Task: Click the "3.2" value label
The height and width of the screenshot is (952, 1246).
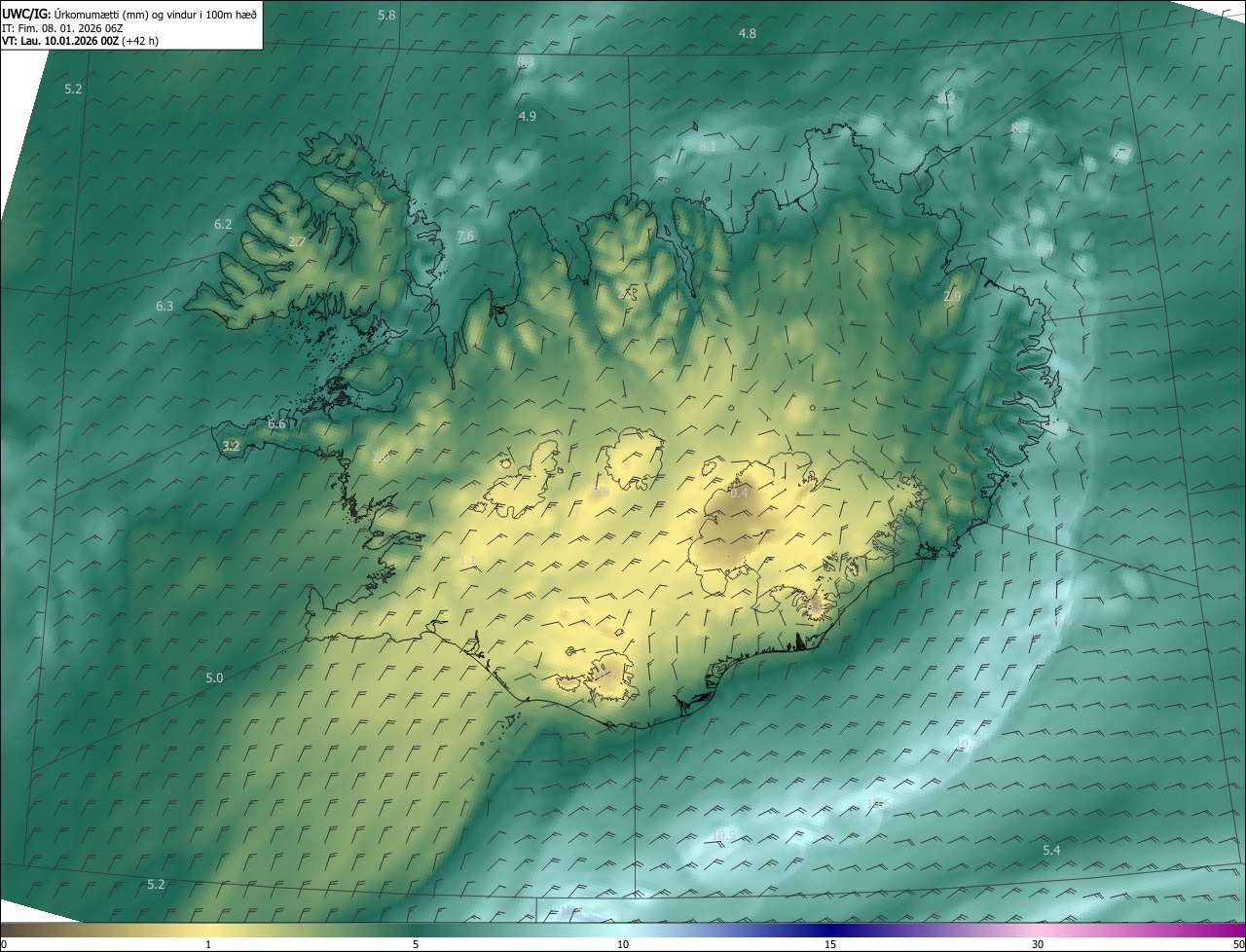Action: pos(231,447)
